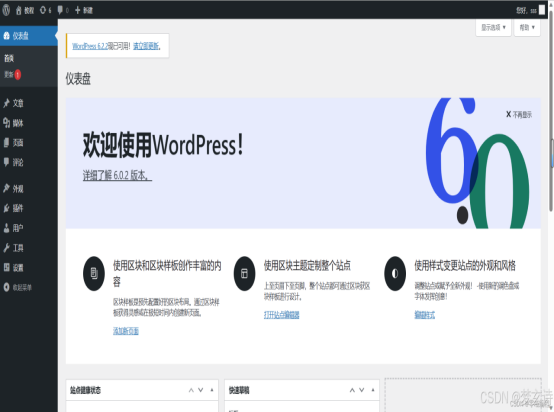
Task: Open the Media (媒体) sidebar menu
Action: [x=29, y=123]
